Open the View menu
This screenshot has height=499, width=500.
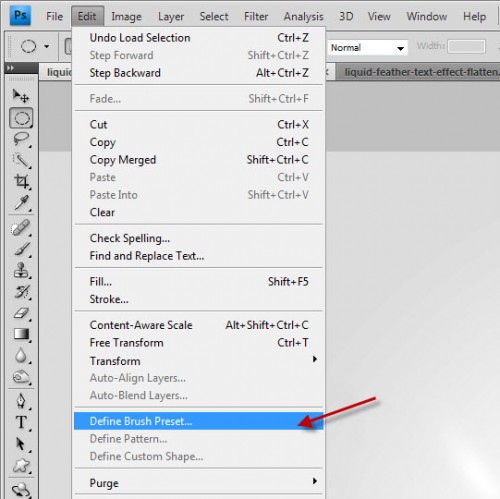click(379, 16)
